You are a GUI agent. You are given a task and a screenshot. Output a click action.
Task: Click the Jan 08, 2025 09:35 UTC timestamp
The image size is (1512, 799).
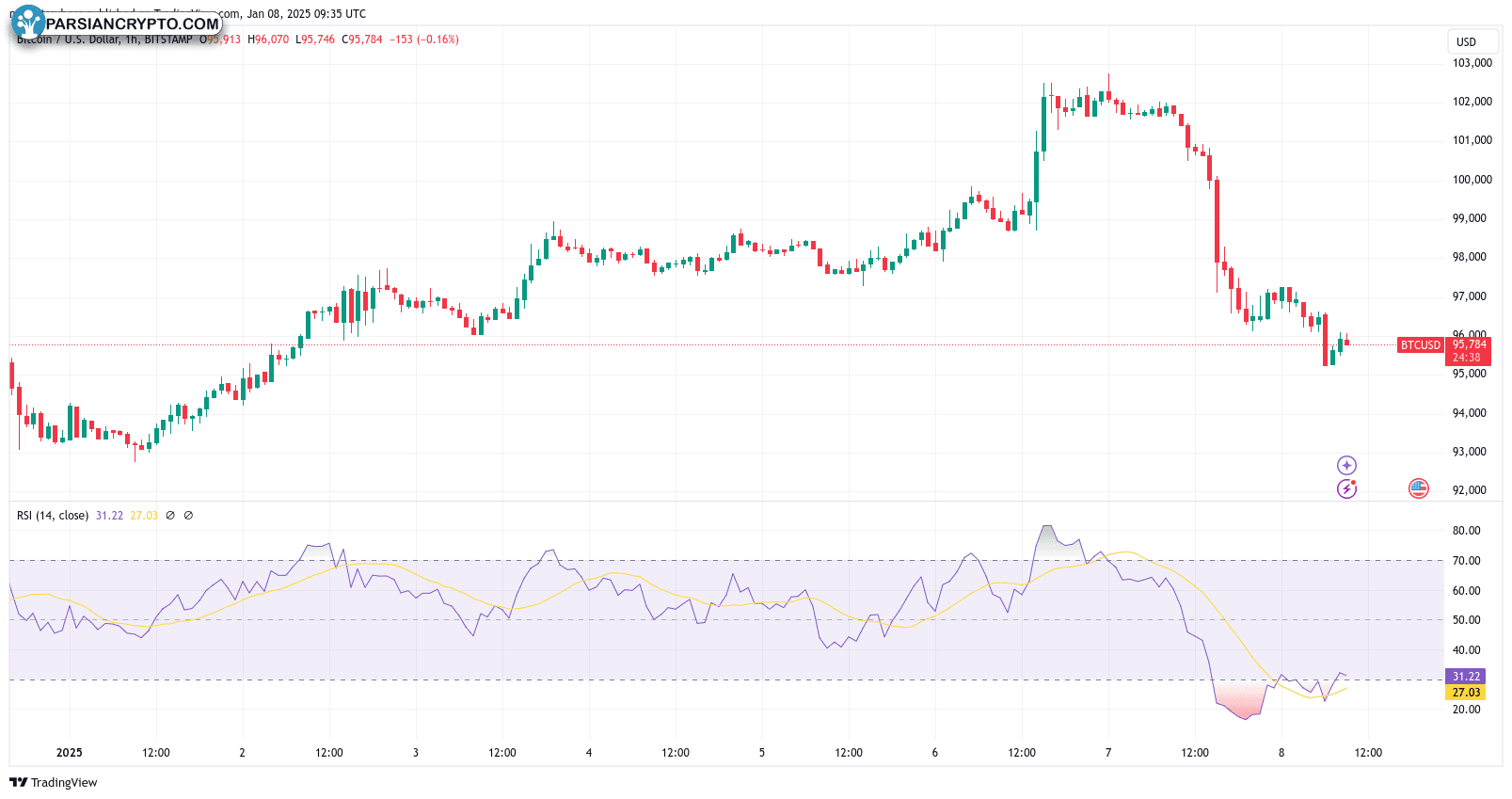(x=307, y=14)
